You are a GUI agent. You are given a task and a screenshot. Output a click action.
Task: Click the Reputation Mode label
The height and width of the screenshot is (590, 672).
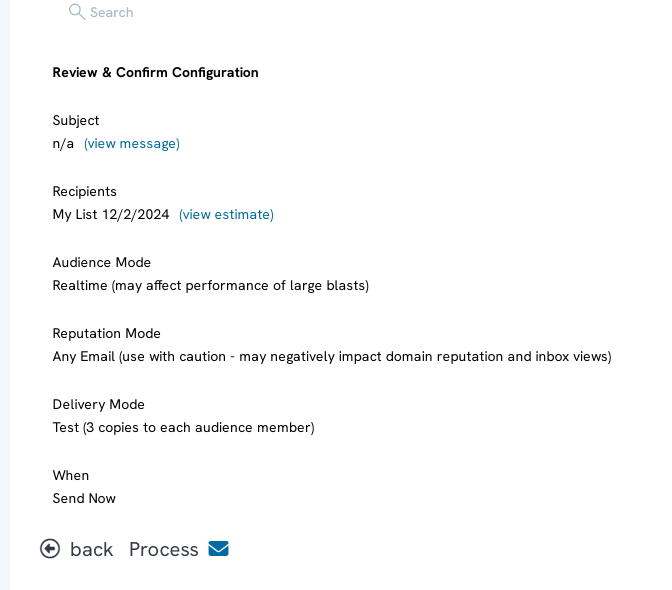pos(106,334)
